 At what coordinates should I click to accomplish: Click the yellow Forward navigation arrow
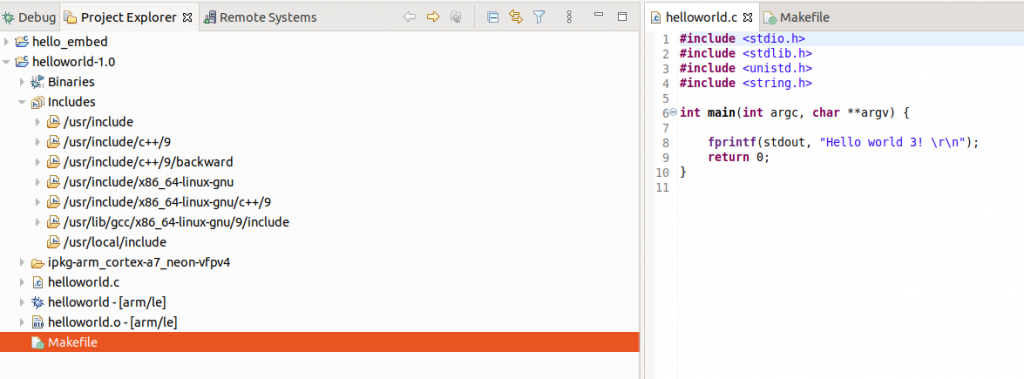pos(433,17)
